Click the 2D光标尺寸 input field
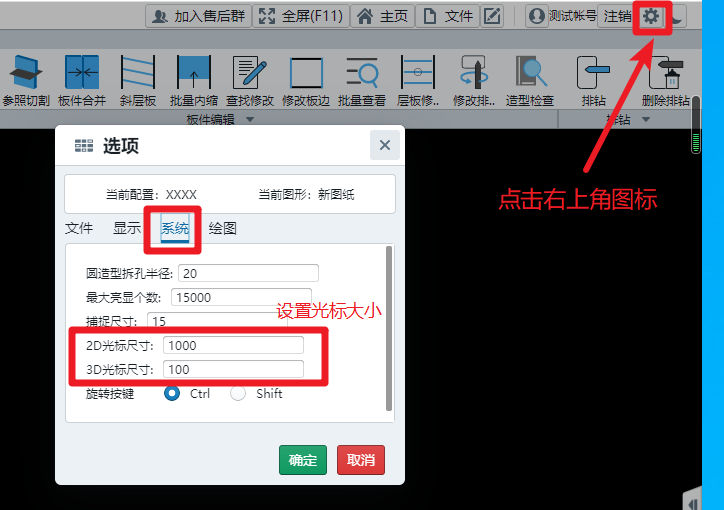The image size is (724, 510). [x=233, y=345]
